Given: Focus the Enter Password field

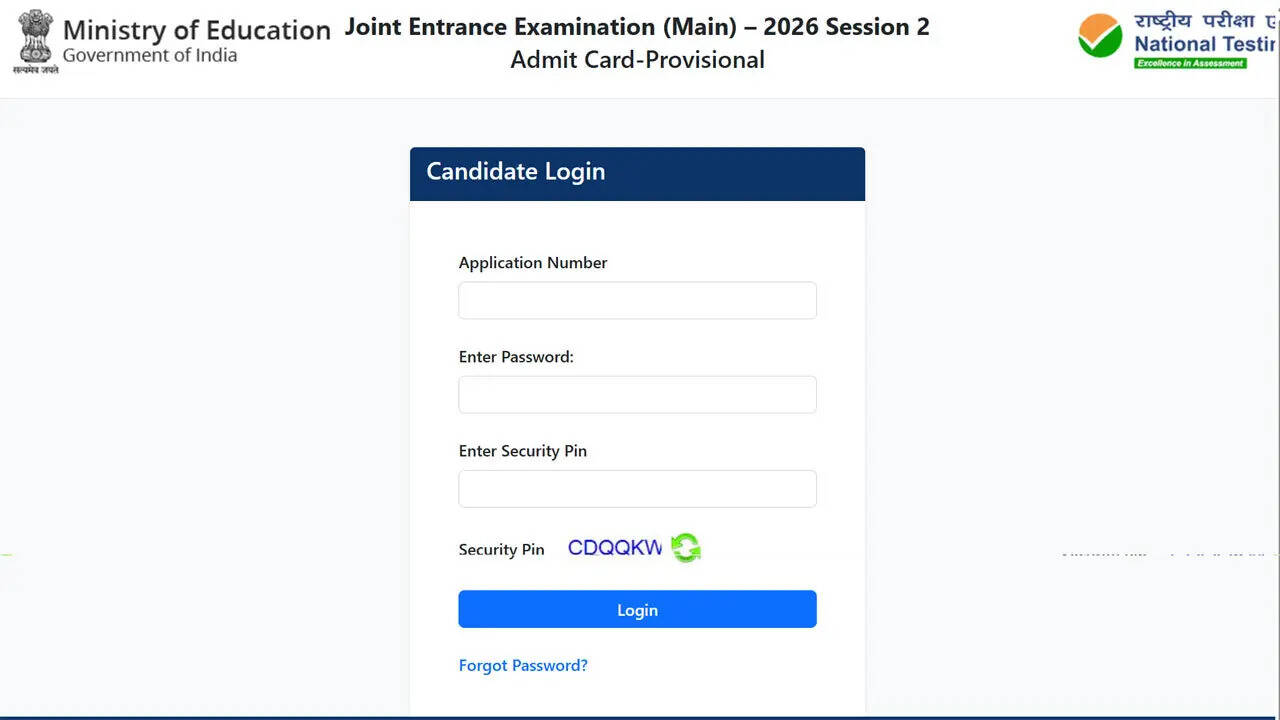Looking at the screenshot, I should [637, 394].
